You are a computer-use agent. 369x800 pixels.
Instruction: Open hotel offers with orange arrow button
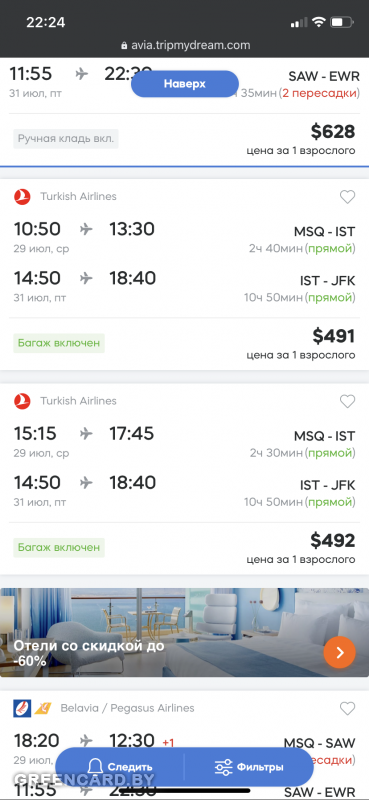click(339, 652)
